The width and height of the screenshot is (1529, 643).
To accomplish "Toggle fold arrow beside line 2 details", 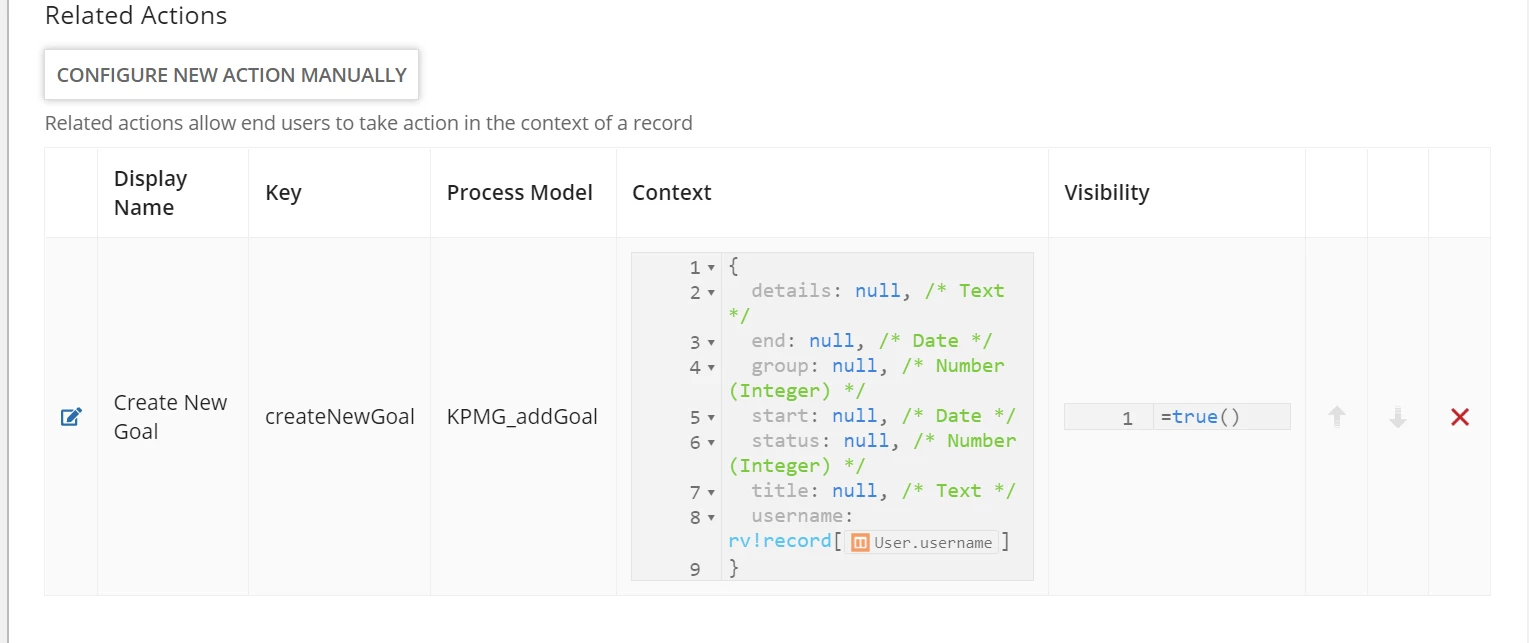I will tap(711, 293).
